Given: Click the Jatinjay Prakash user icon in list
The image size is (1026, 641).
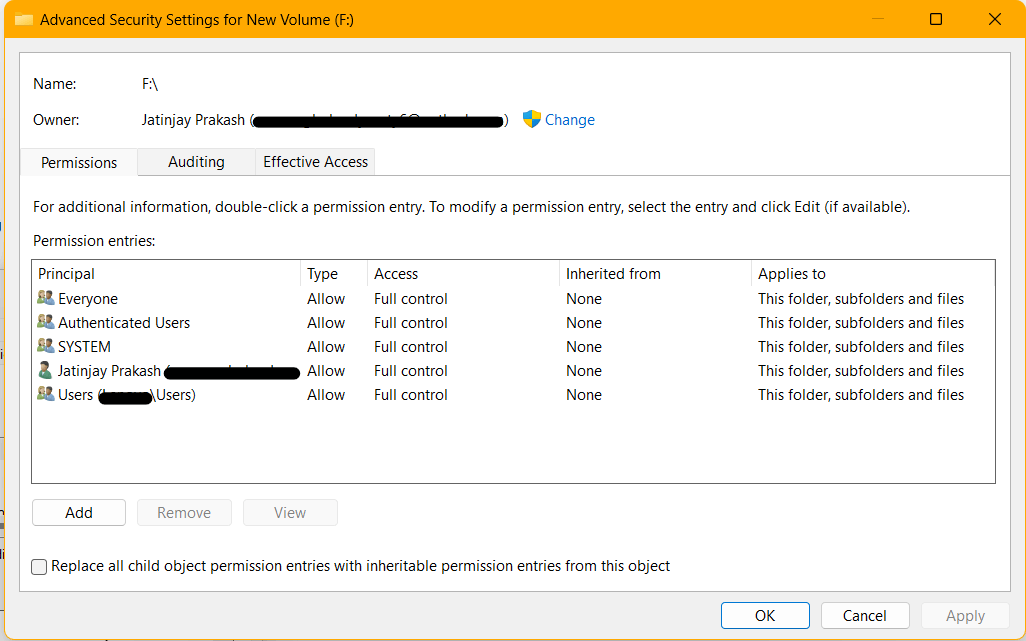Looking at the screenshot, I should [46, 370].
